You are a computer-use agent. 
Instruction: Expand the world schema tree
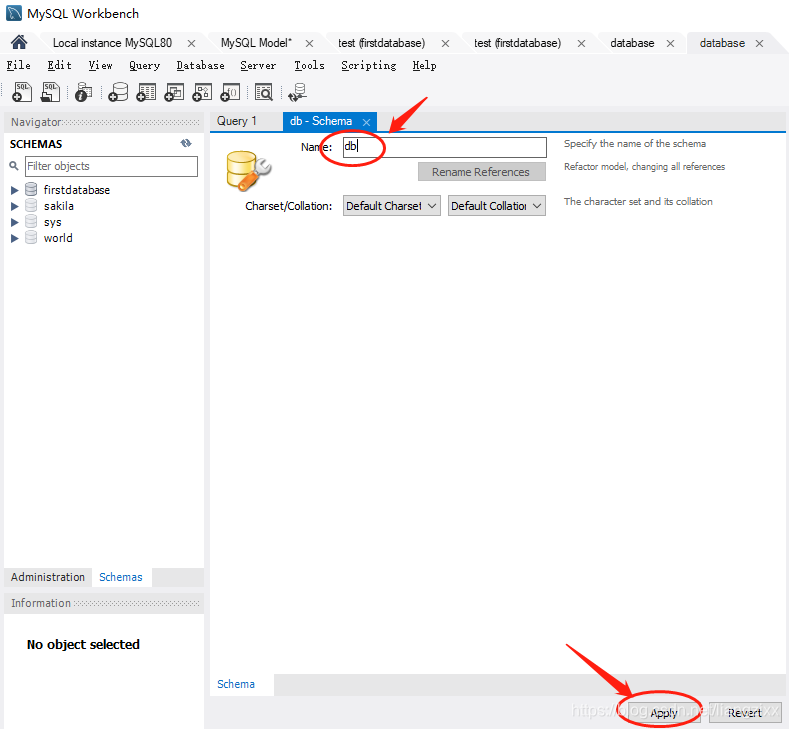click(x=15, y=238)
